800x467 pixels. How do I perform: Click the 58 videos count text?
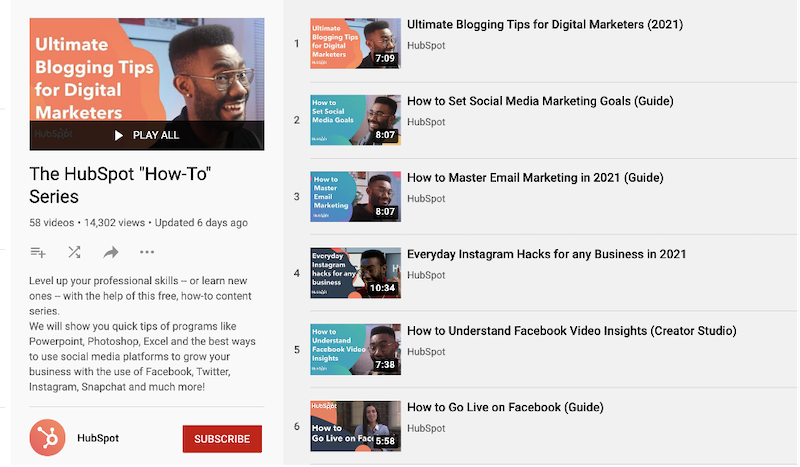52,223
